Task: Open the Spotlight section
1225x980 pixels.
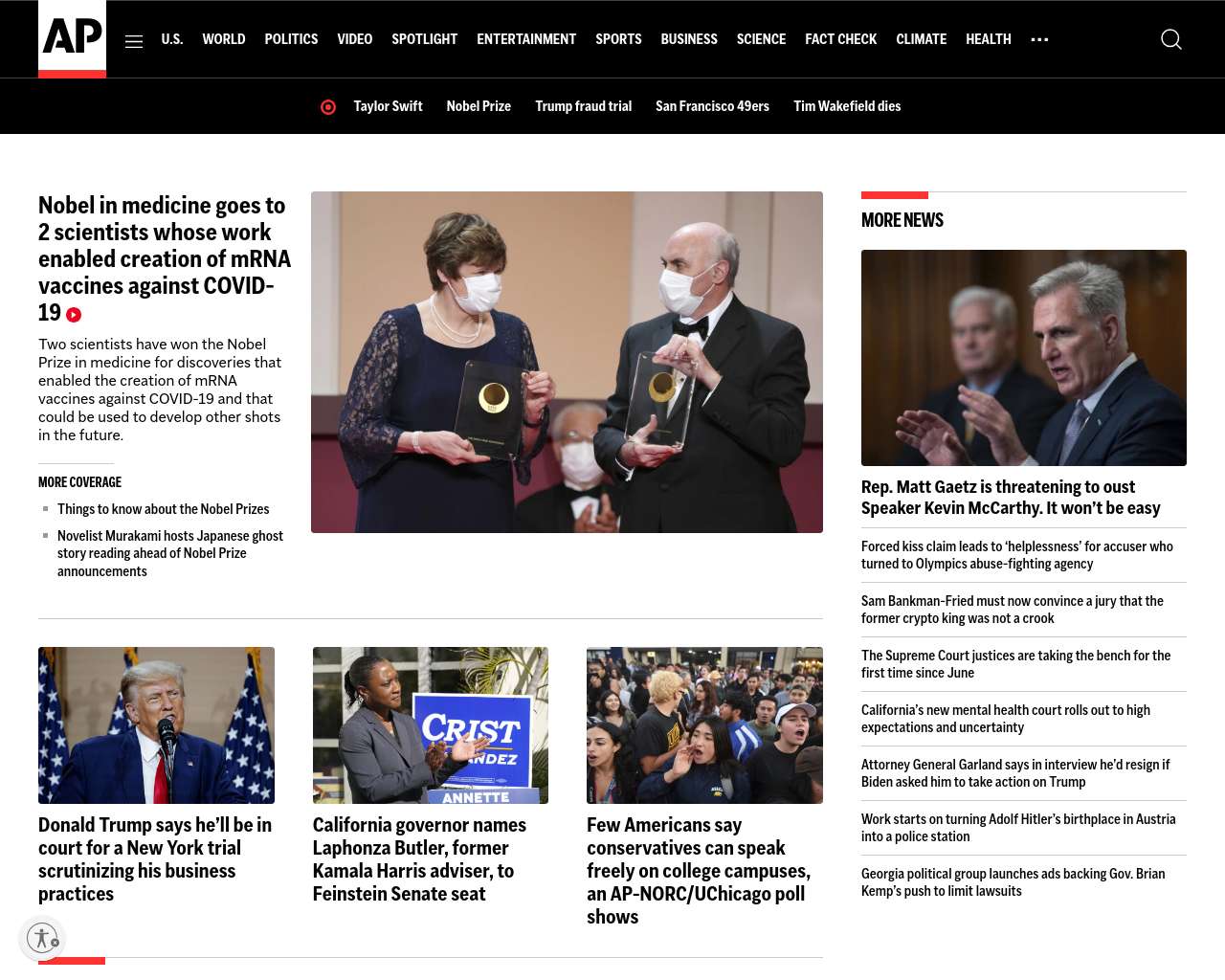Action: pos(424,39)
